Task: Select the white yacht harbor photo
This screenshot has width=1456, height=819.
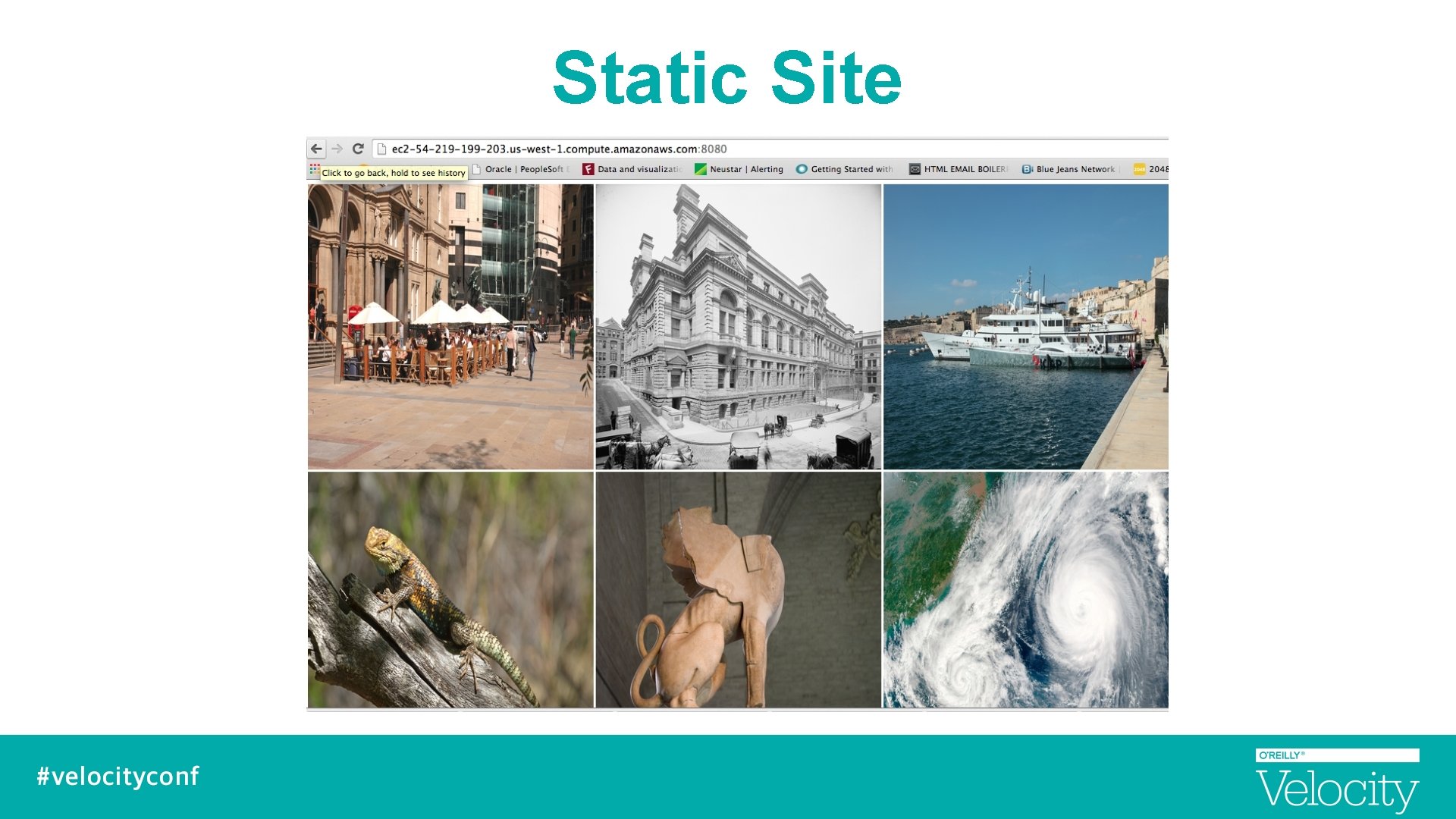Action: (1025, 327)
